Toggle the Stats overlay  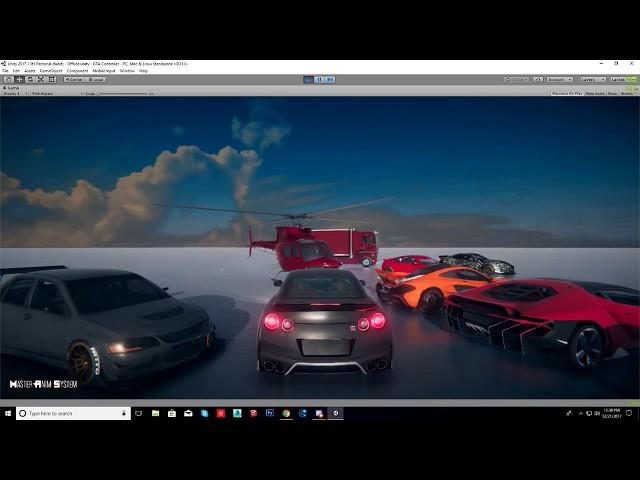(612, 93)
